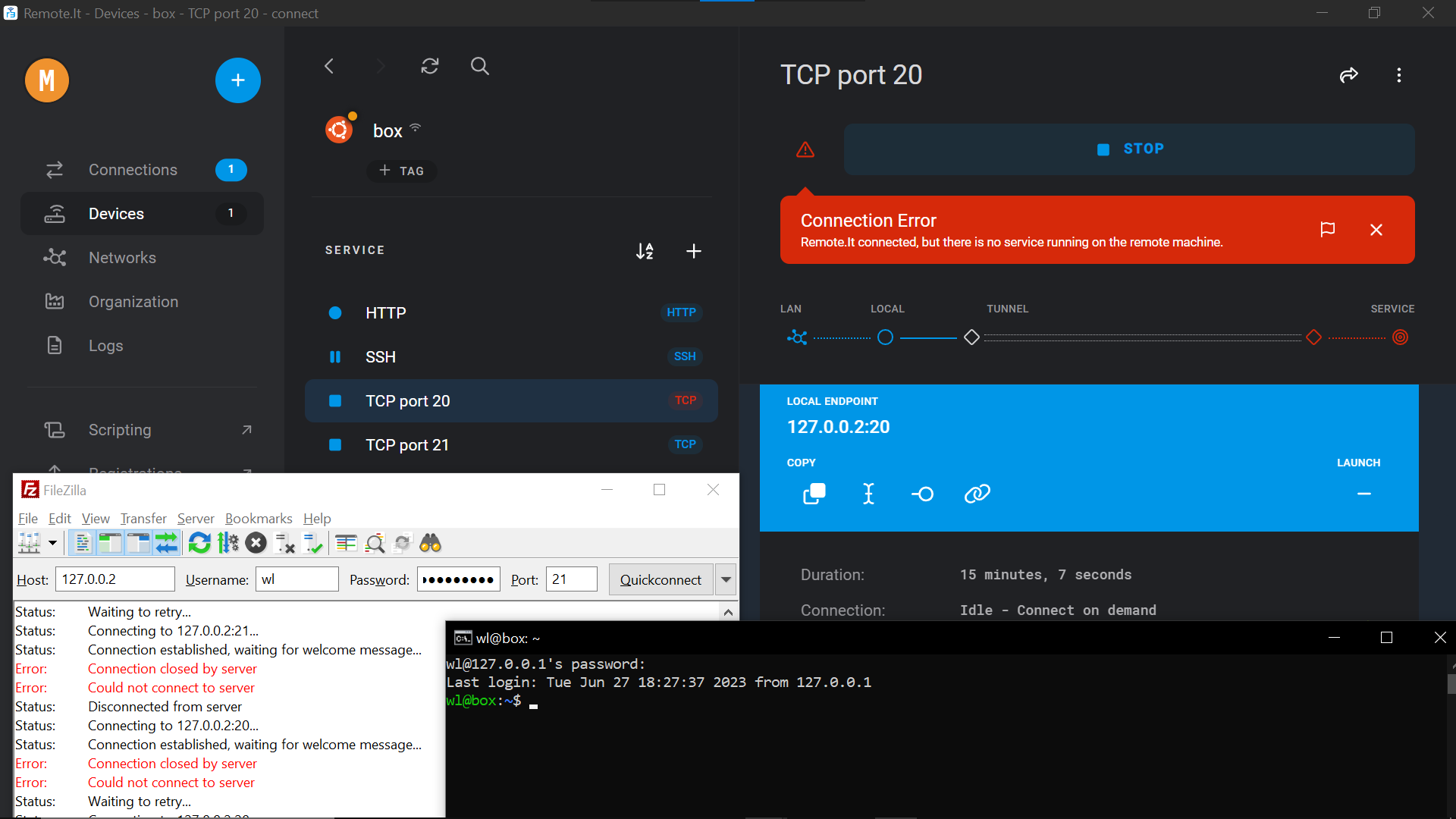Toggle processing of transfer queue in FileZilla
Image resolution: width=1456 pixels, height=819 pixels.
click(228, 543)
